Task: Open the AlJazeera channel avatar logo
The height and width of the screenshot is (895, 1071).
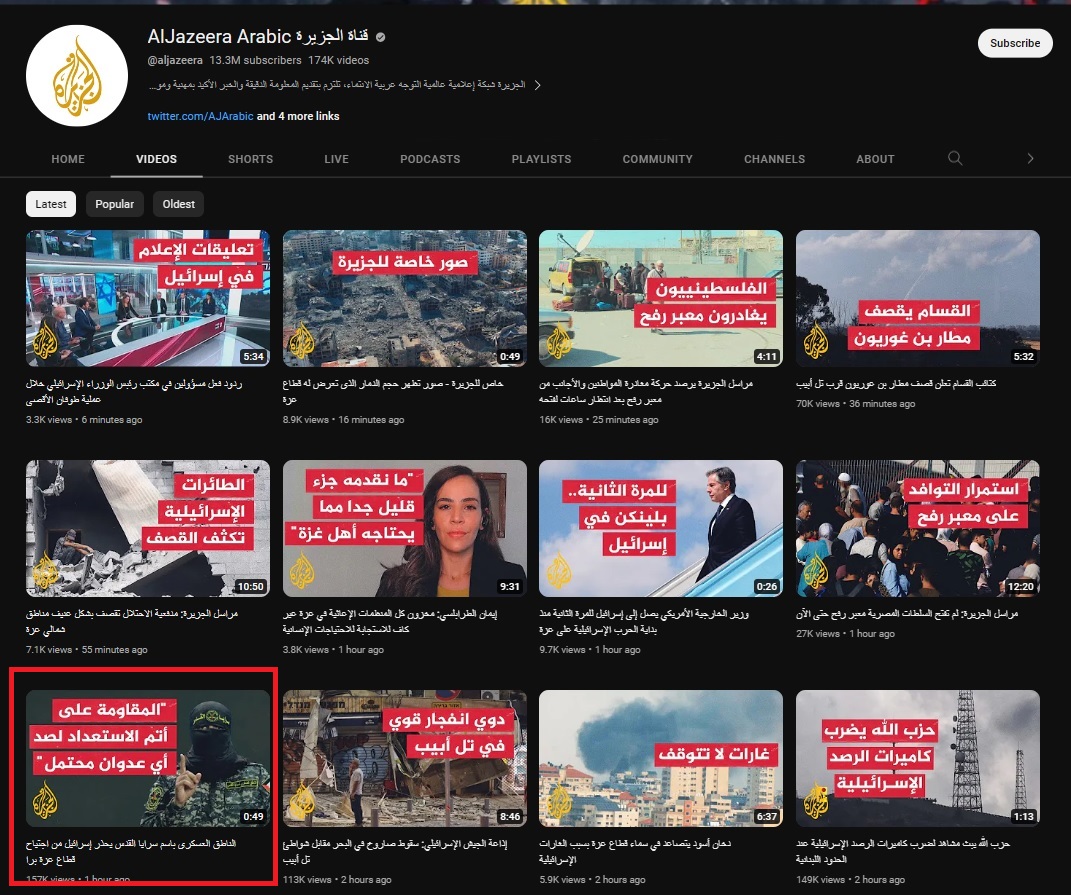Action: 76,76
